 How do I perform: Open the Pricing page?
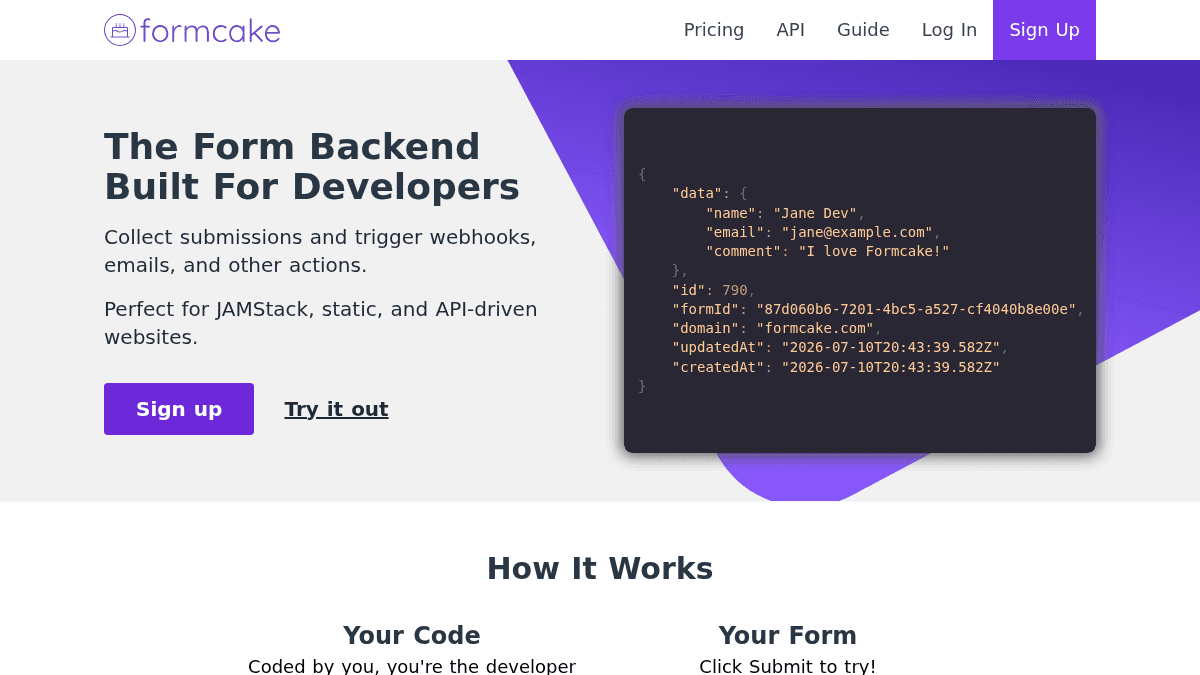tap(714, 30)
